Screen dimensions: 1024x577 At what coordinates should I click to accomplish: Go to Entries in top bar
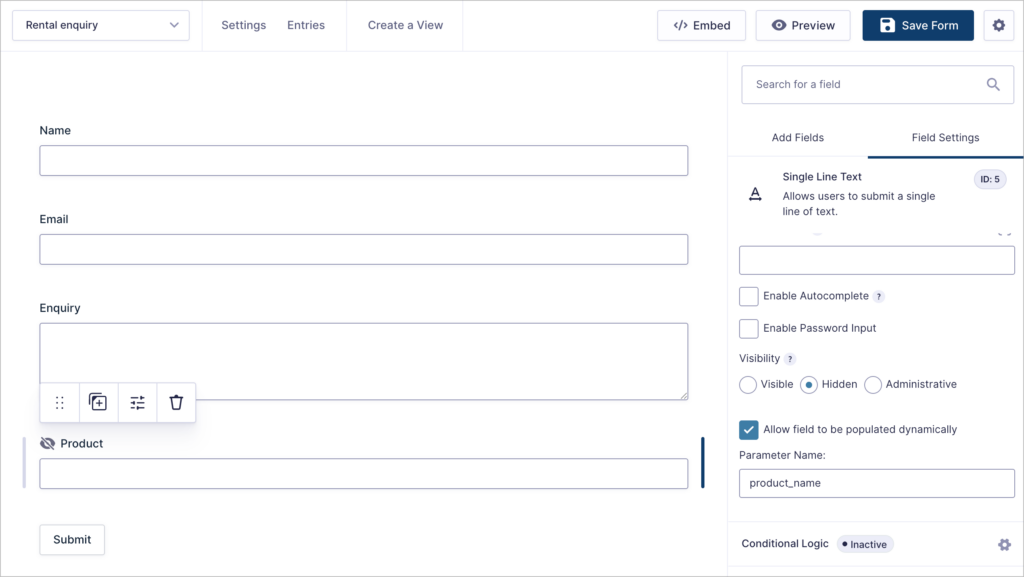(306, 25)
